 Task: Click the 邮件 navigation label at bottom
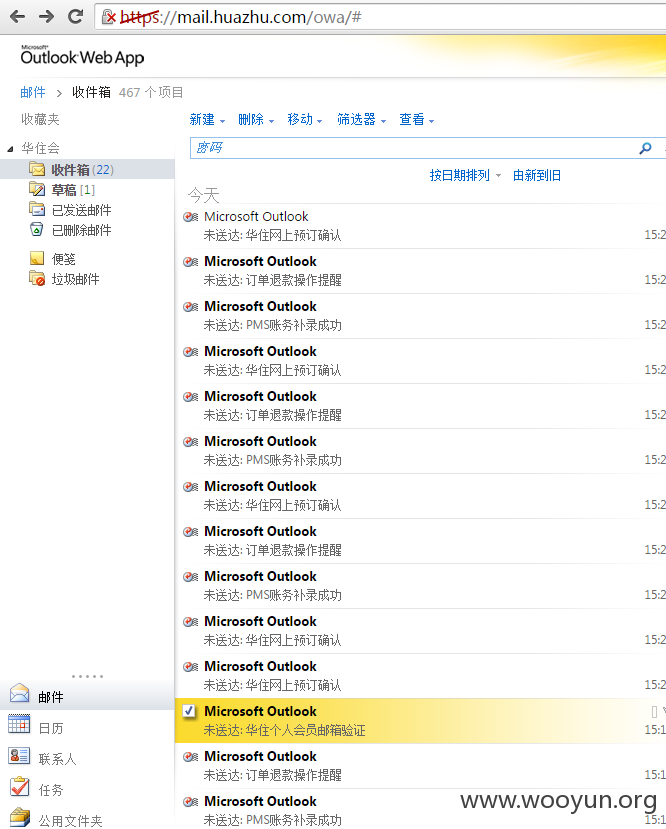[51, 697]
